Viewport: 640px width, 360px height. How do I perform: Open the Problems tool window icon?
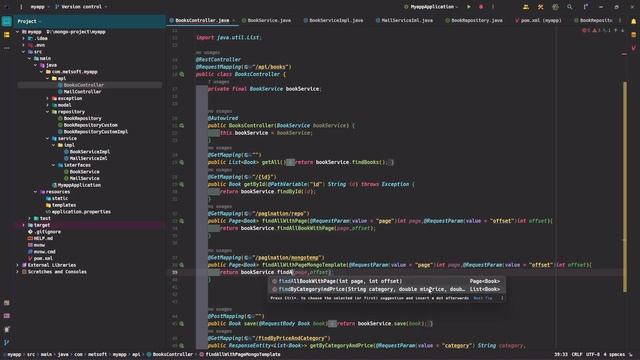(x=7, y=329)
